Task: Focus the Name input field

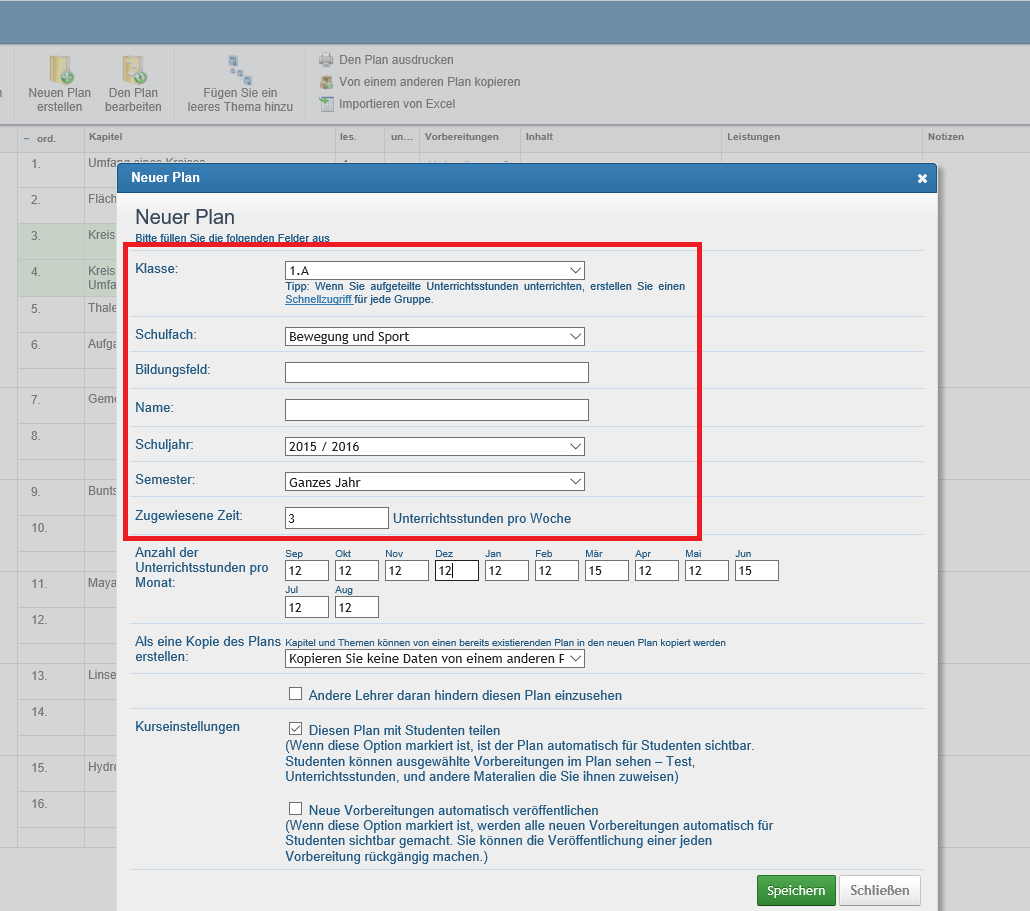Action: [x=436, y=410]
